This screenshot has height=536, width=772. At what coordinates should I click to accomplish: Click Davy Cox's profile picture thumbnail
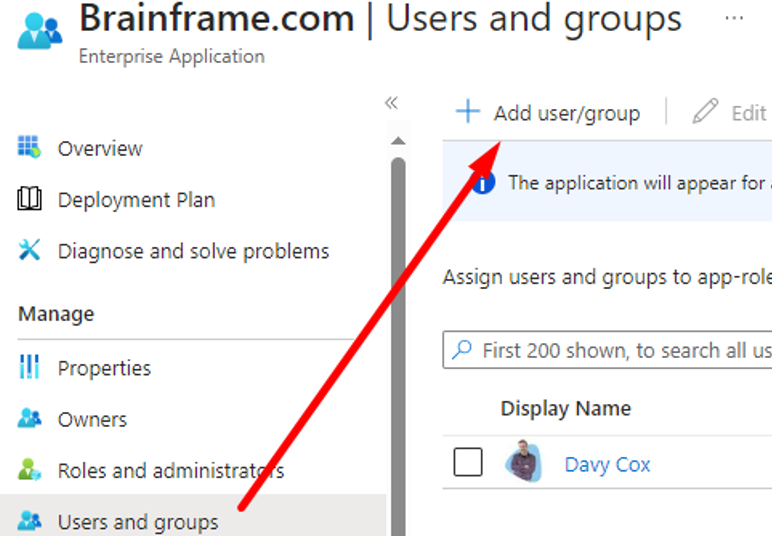pos(523,463)
